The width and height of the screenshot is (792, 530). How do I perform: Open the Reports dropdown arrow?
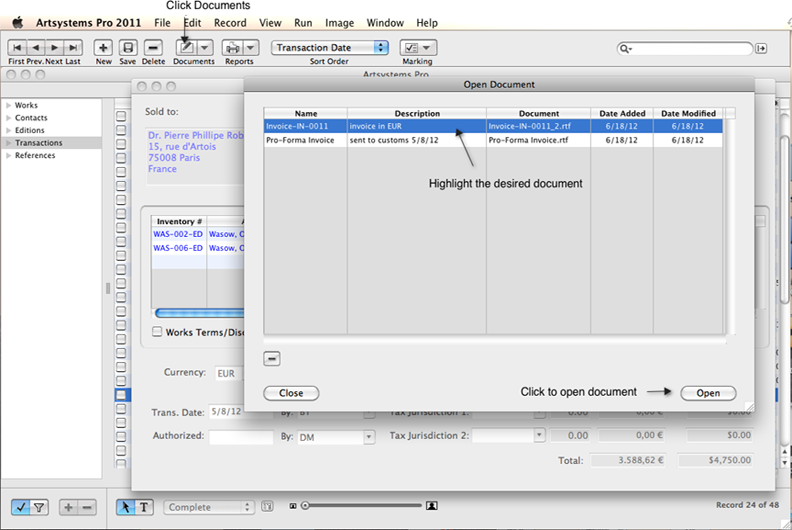click(x=251, y=48)
